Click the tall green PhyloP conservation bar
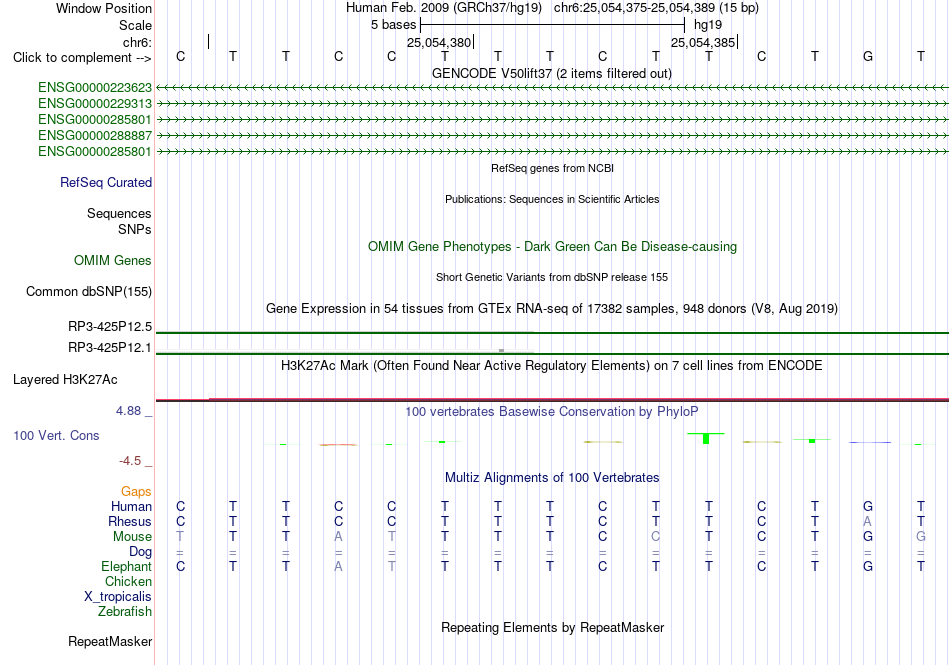950x665 pixels. pos(706,438)
